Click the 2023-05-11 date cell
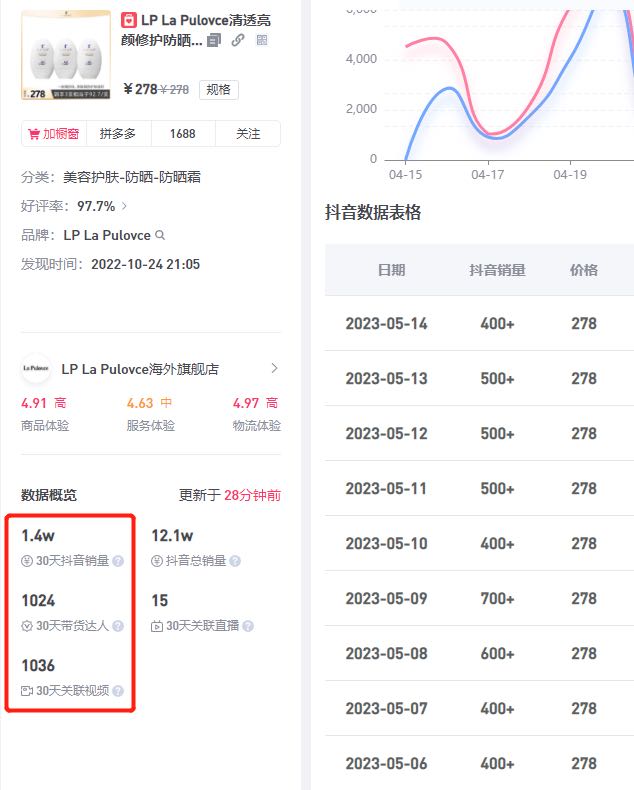Screen dimensions: 634x790 (387, 488)
